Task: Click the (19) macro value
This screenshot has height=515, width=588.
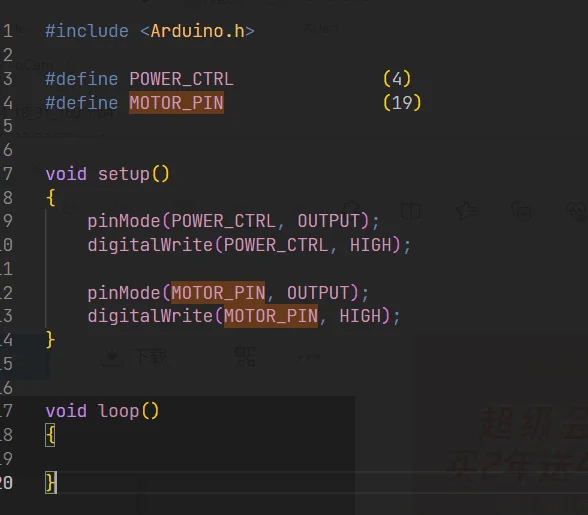Action: click(x=402, y=103)
